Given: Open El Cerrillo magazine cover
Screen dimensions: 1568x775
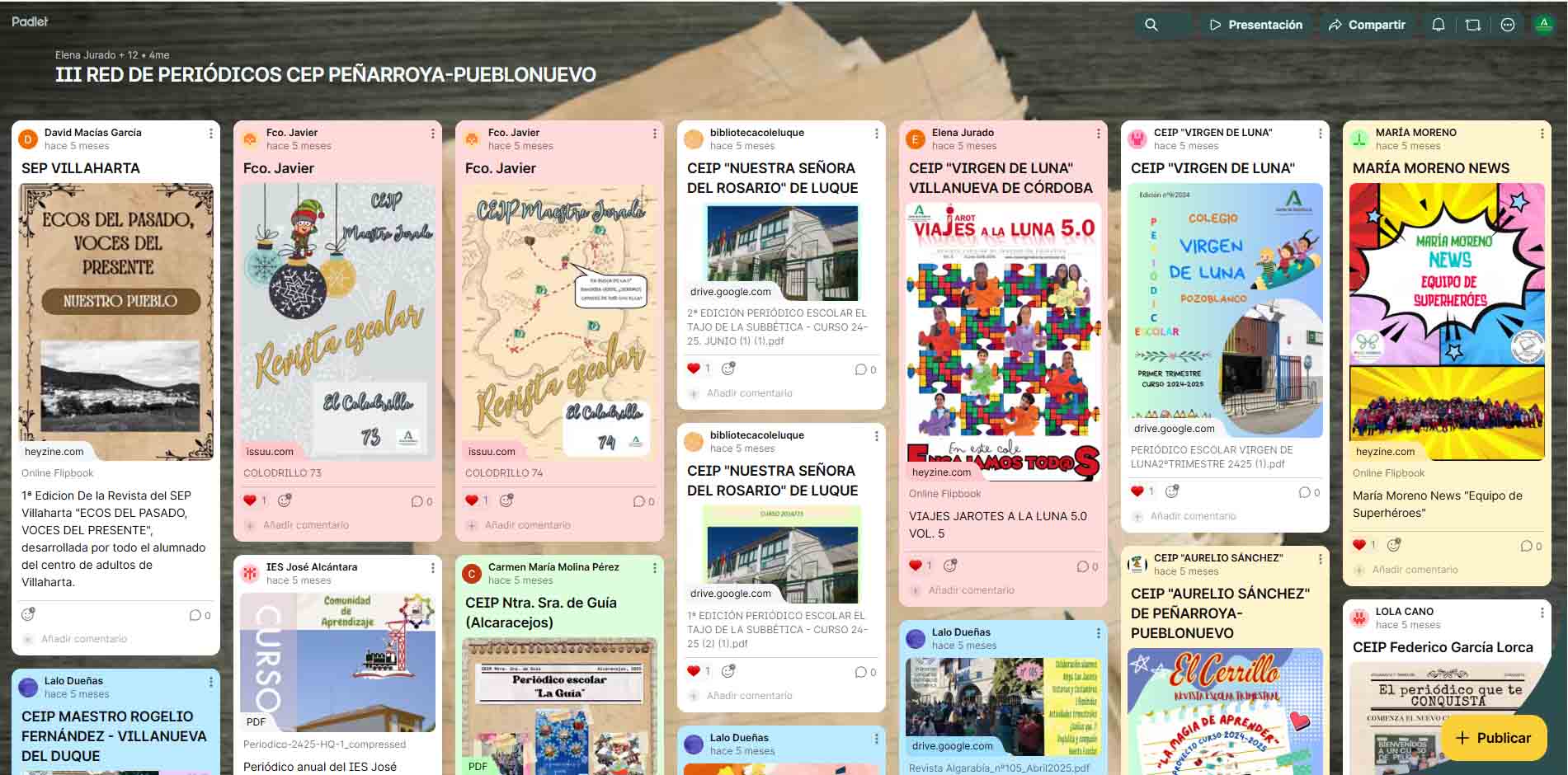Looking at the screenshot, I should (1226, 711).
